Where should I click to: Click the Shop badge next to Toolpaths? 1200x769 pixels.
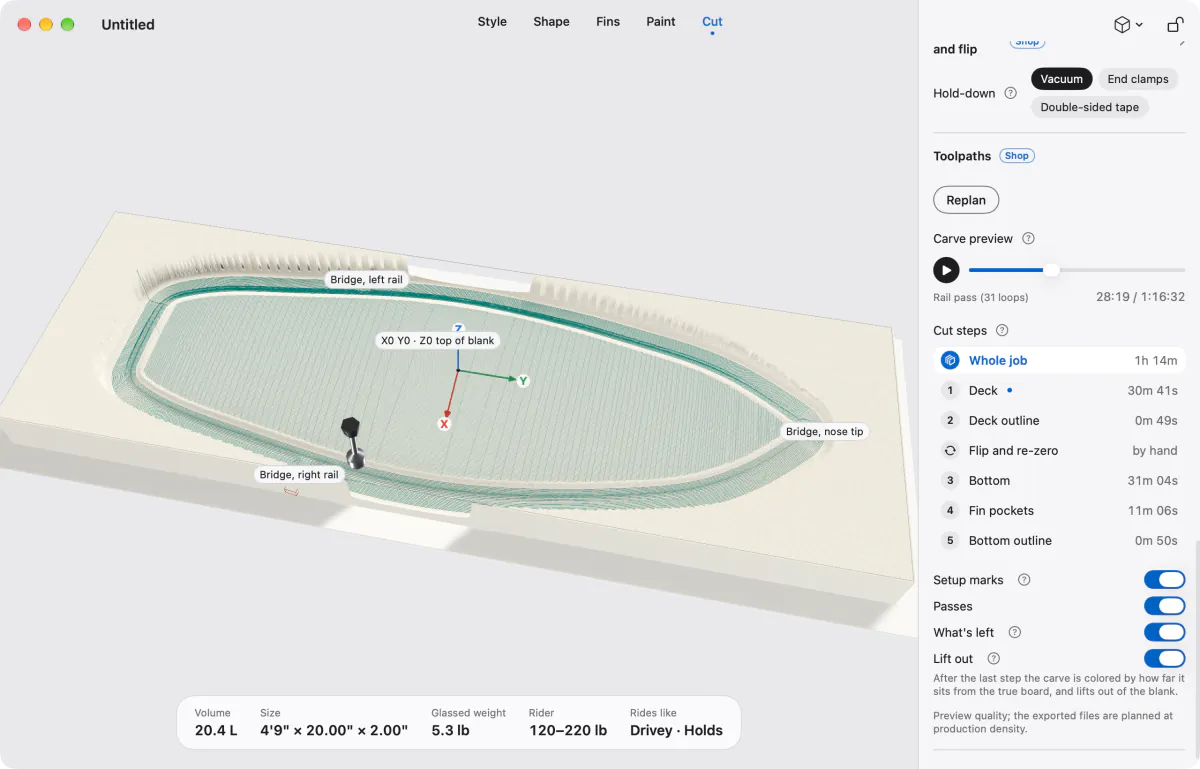pos(1017,156)
